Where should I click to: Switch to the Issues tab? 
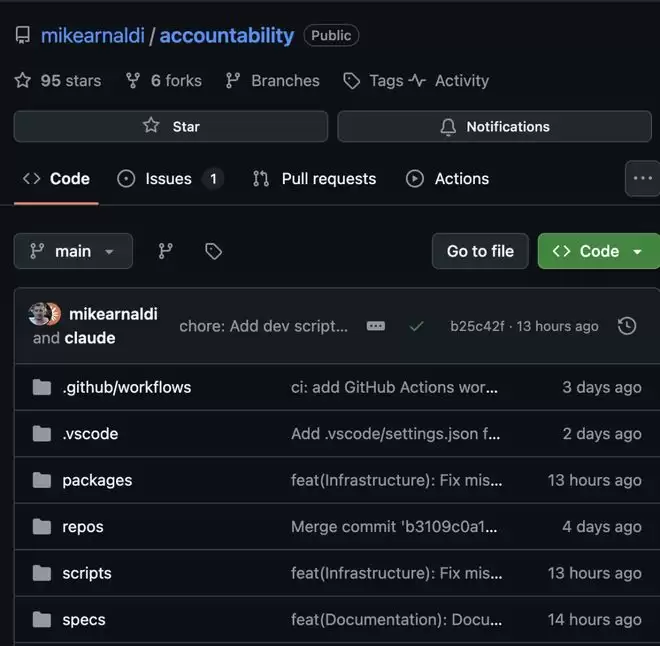tap(169, 179)
